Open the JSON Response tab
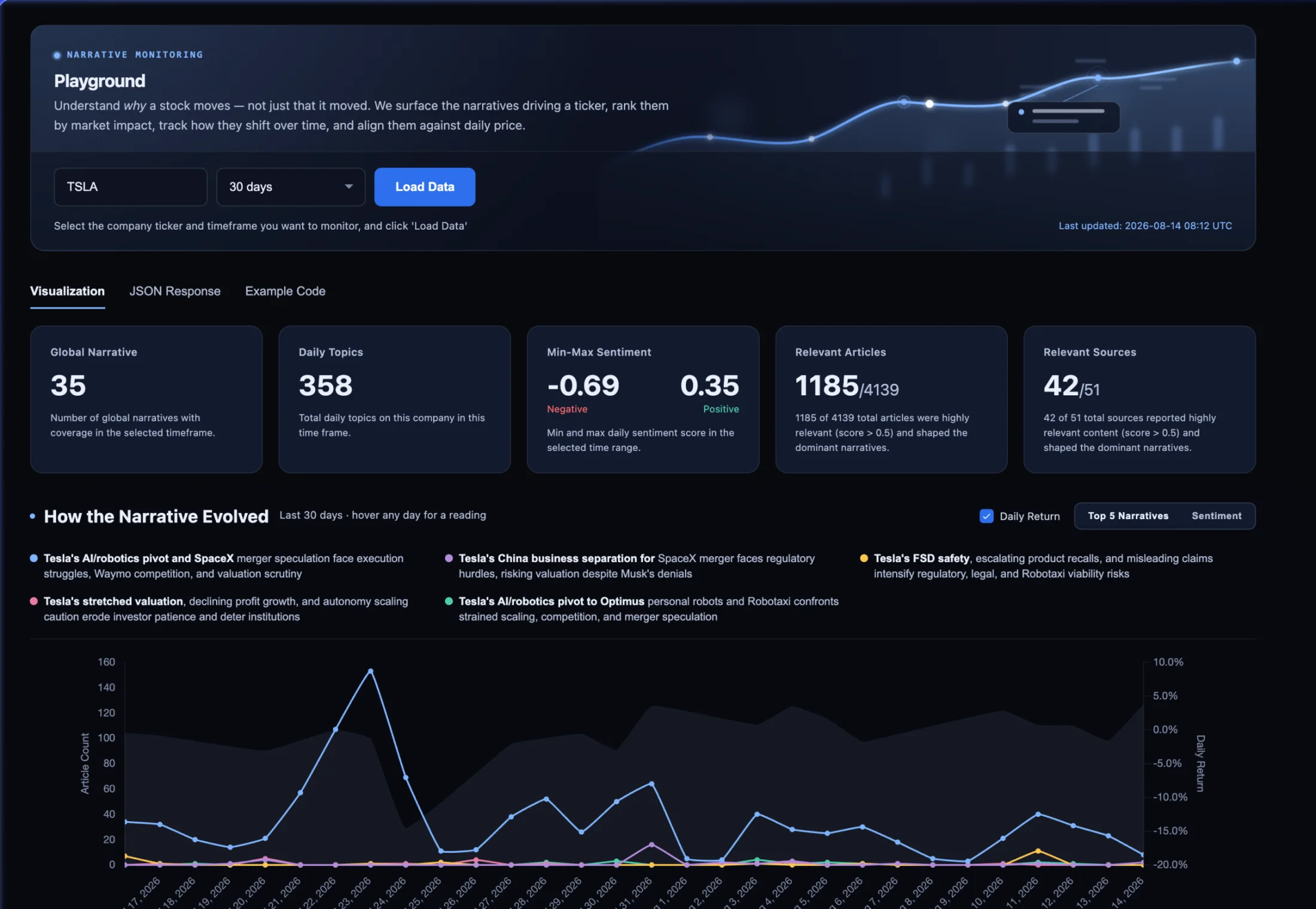Screen dimensions: 1316x909 175,291
